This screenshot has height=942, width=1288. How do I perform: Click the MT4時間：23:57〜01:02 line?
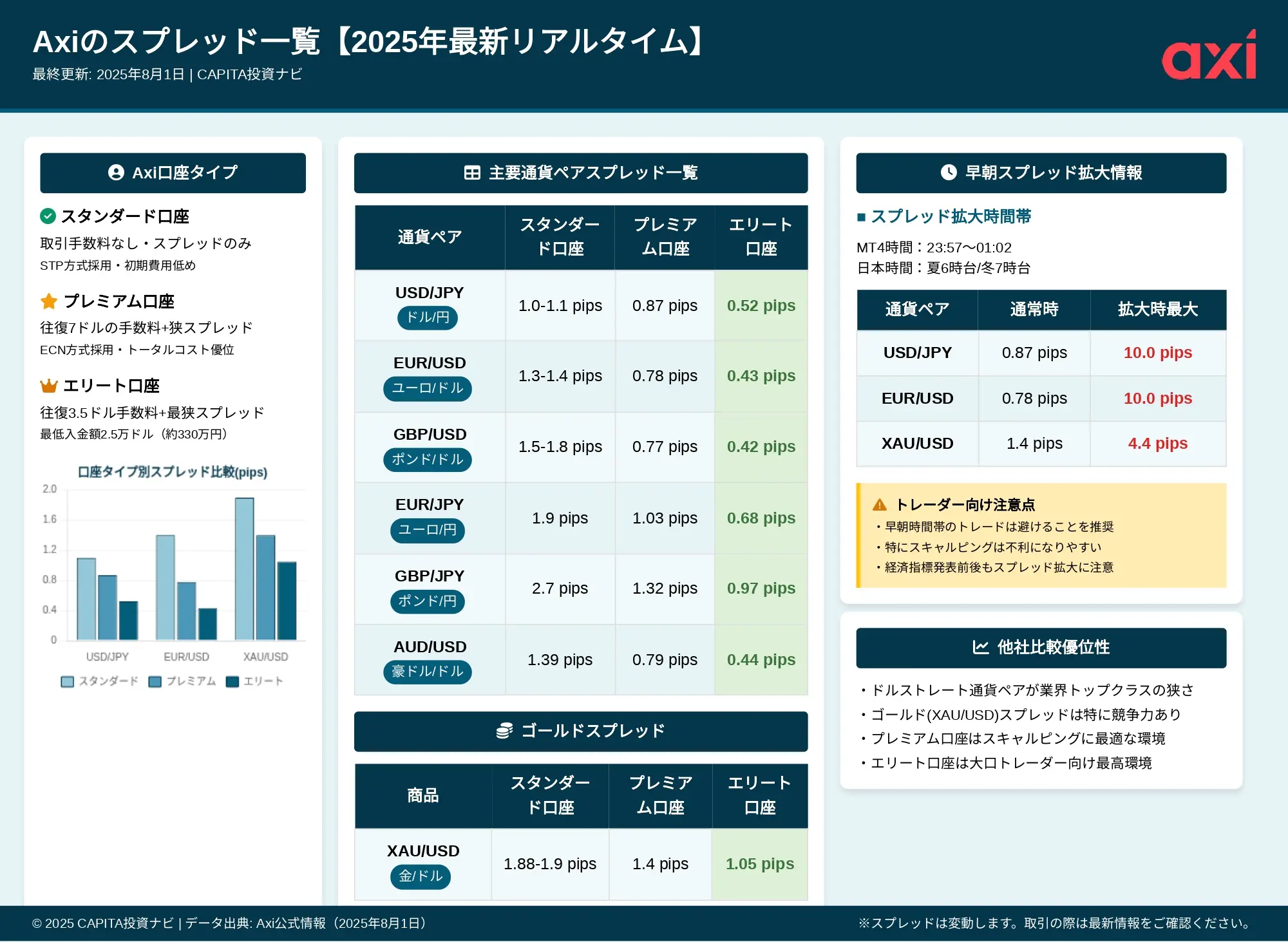[x=934, y=248]
